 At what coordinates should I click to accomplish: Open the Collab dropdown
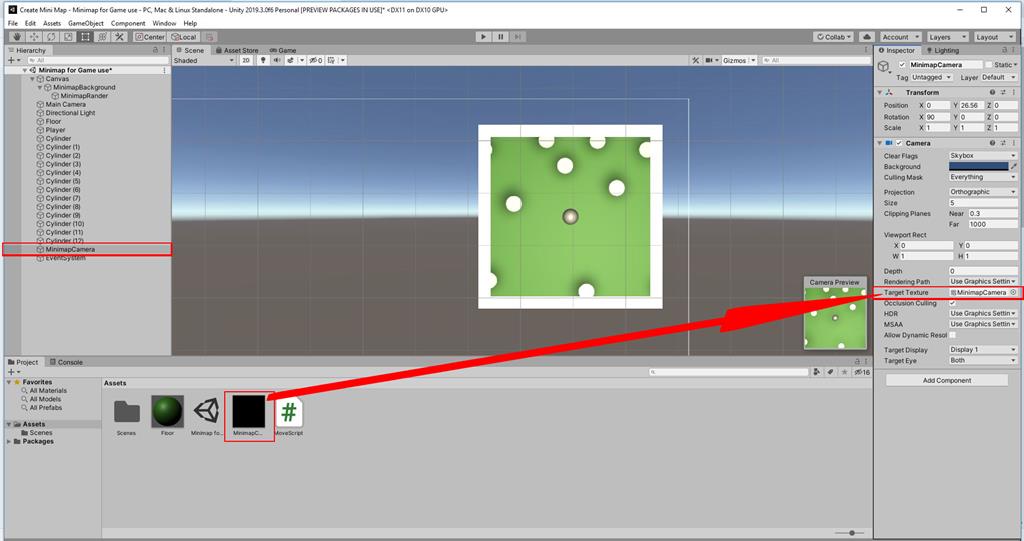[834, 37]
